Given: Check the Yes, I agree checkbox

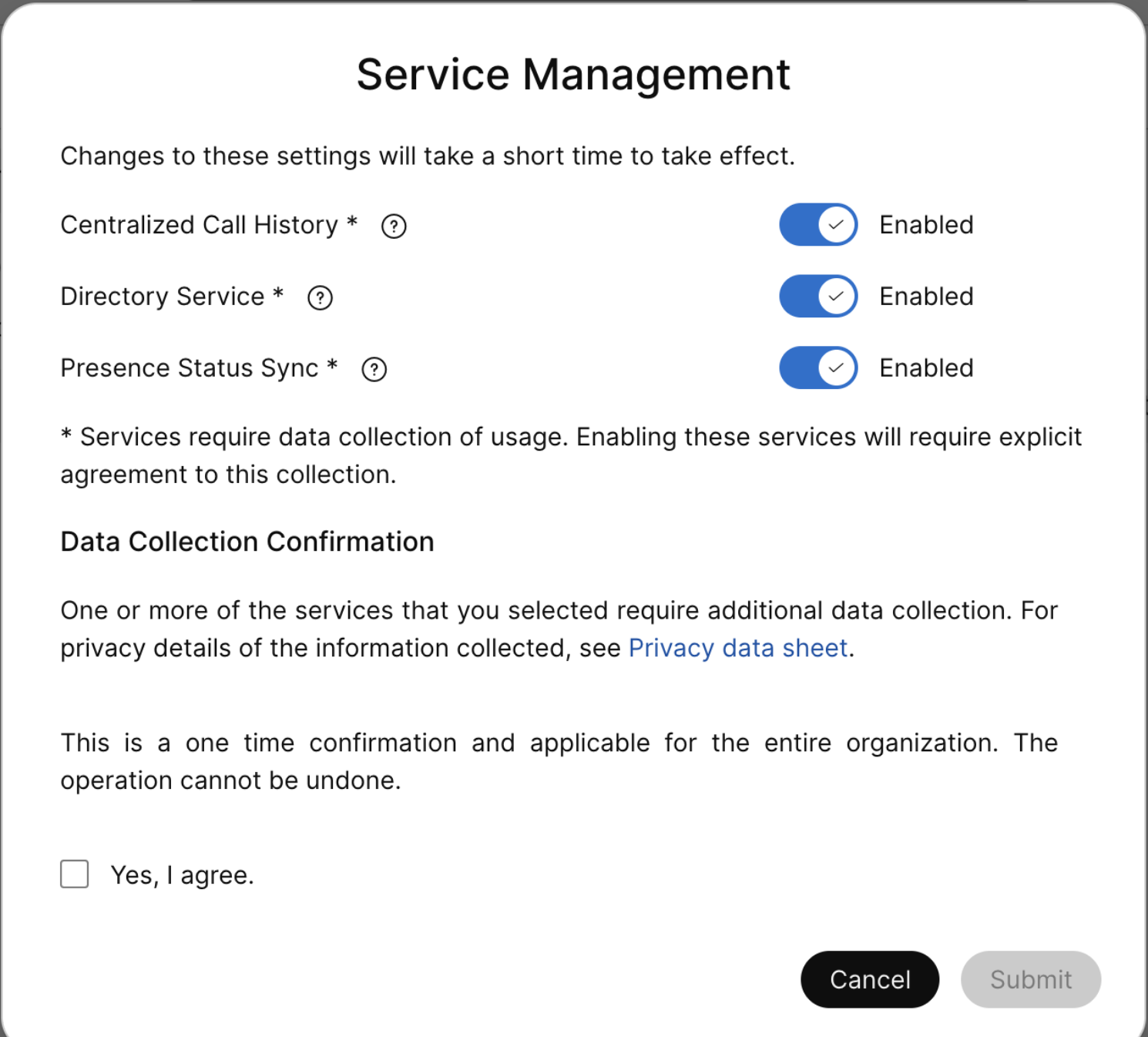Looking at the screenshot, I should 74,874.
